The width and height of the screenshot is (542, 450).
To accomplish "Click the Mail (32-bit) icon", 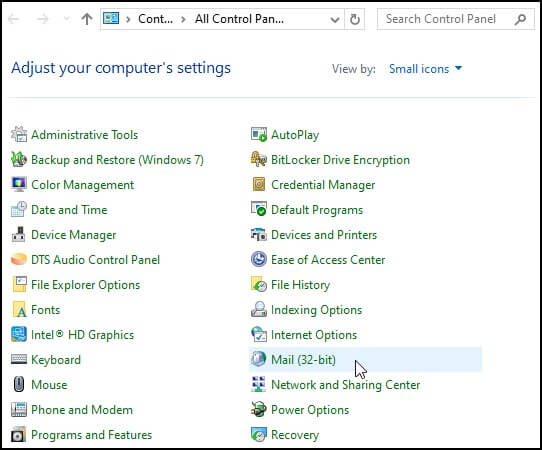I will tap(259, 359).
